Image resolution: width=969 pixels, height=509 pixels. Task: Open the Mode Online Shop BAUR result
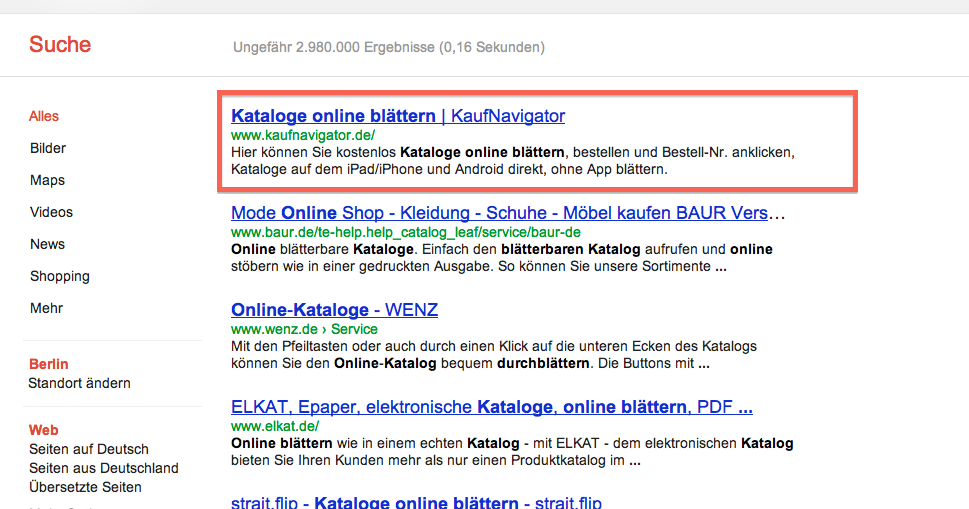(508, 213)
